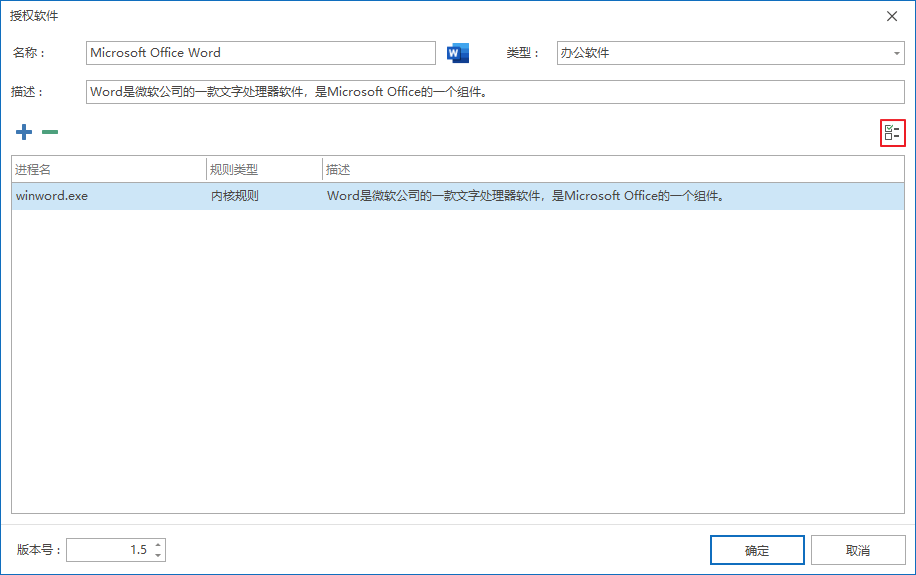Click the 进程名 column header
The width and height of the screenshot is (916, 575).
pos(109,169)
